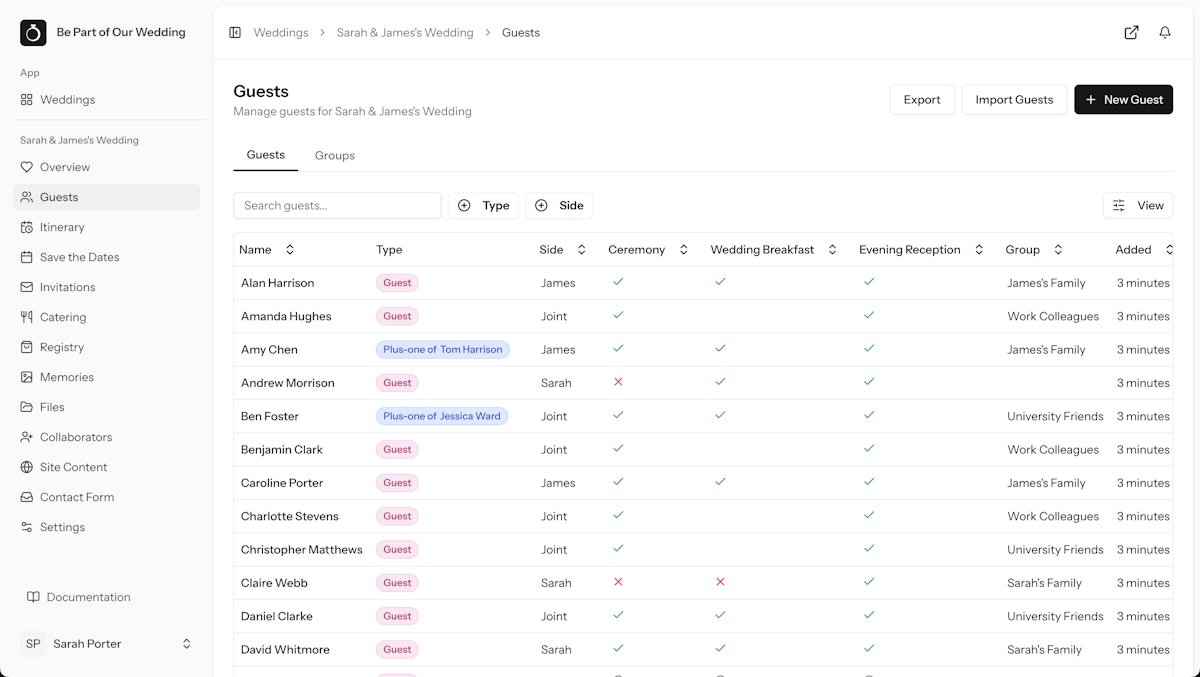
Task: Click the Weddings grid icon
Action: [27, 100]
